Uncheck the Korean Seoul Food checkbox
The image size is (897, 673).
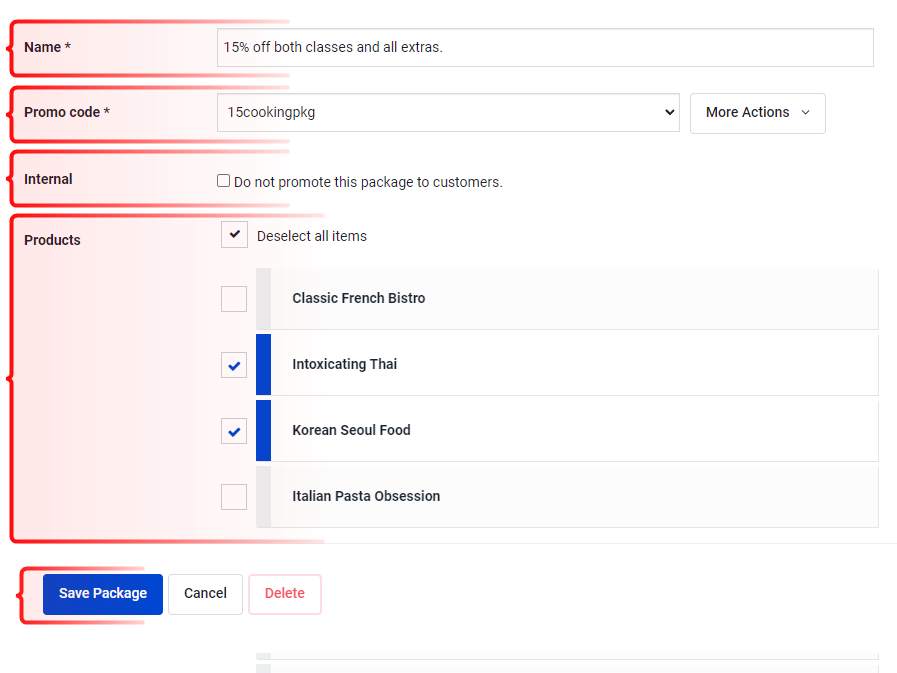coord(234,431)
